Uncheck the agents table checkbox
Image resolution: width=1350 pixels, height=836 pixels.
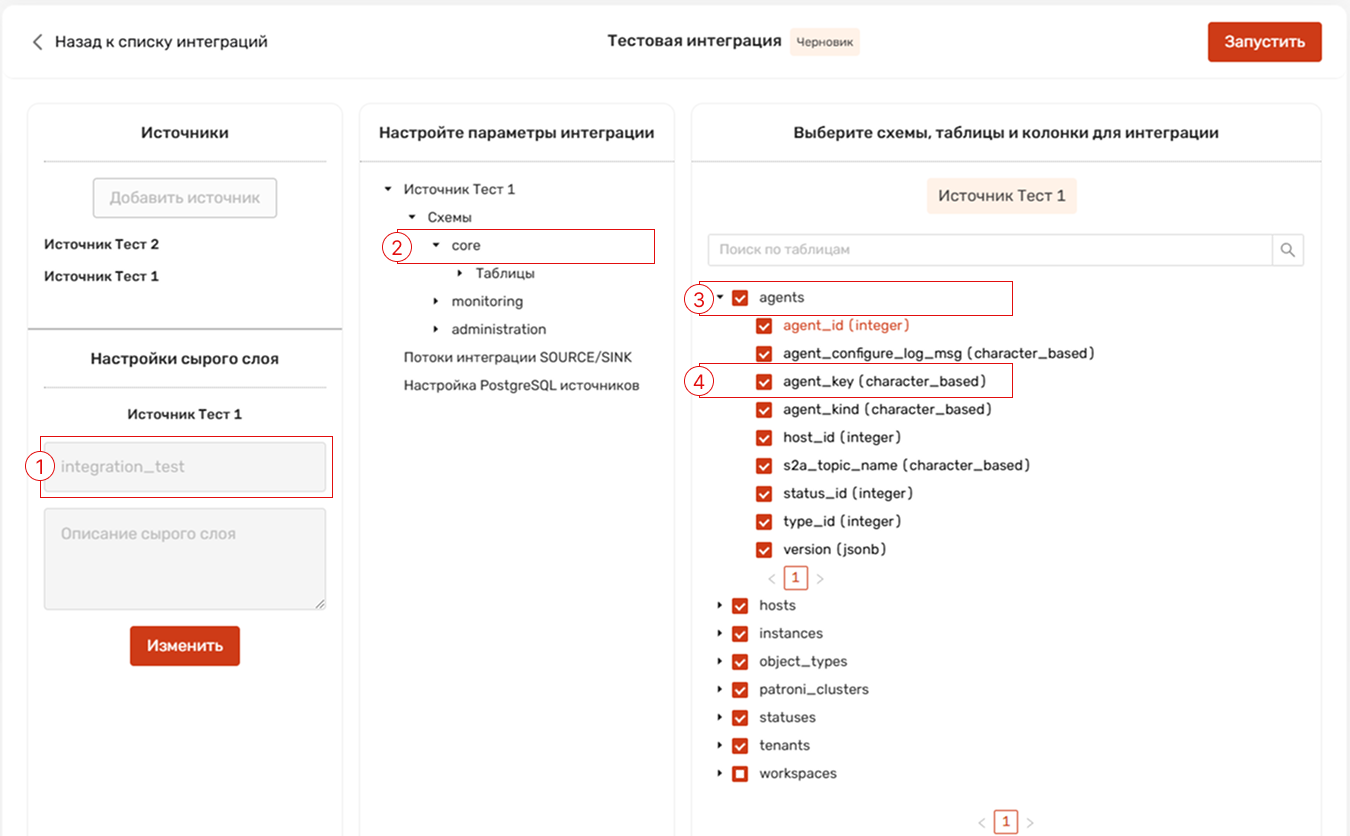coord(740,298)
